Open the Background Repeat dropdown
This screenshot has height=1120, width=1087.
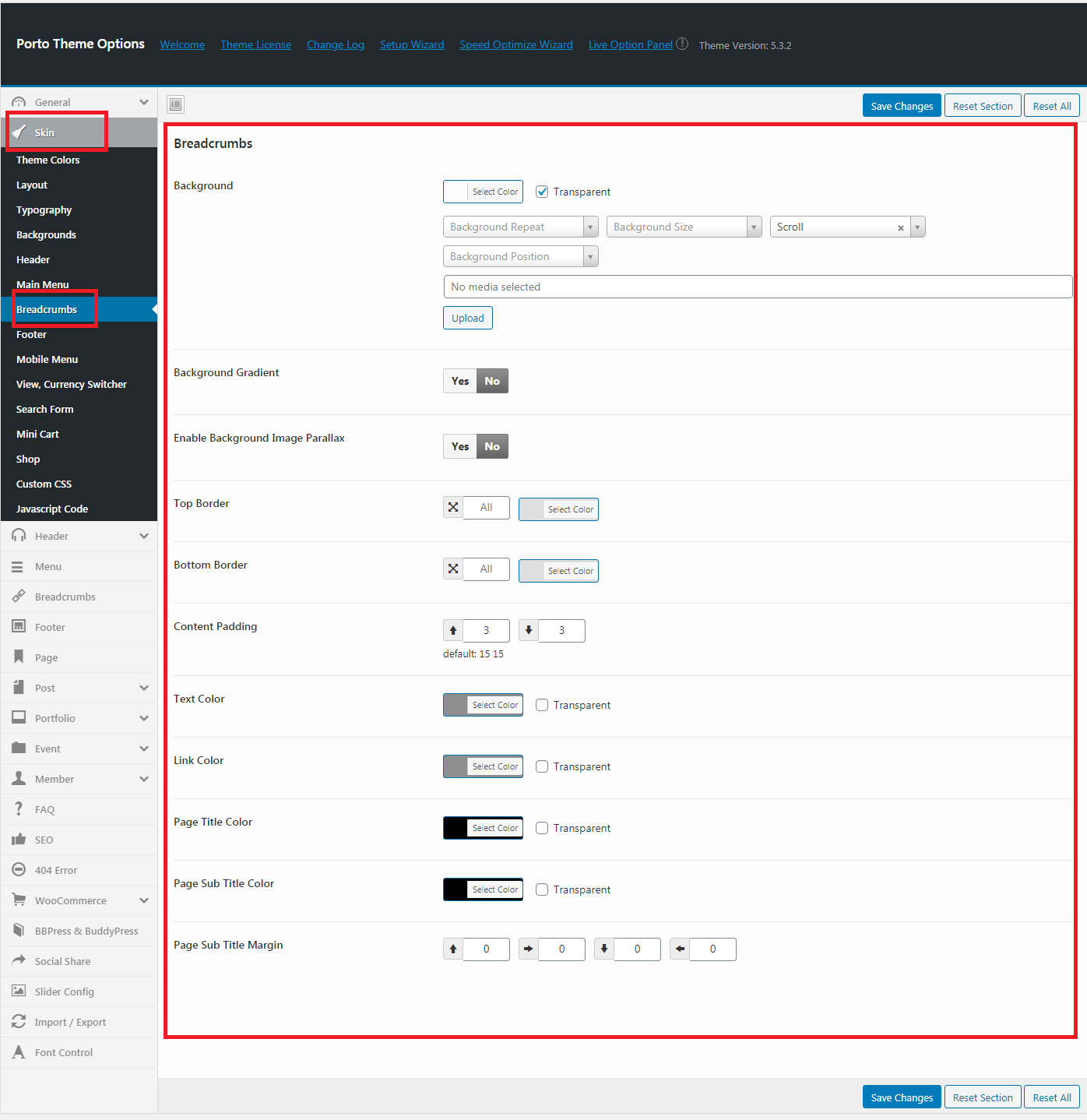pyautogui.click(x=521, y=227)
